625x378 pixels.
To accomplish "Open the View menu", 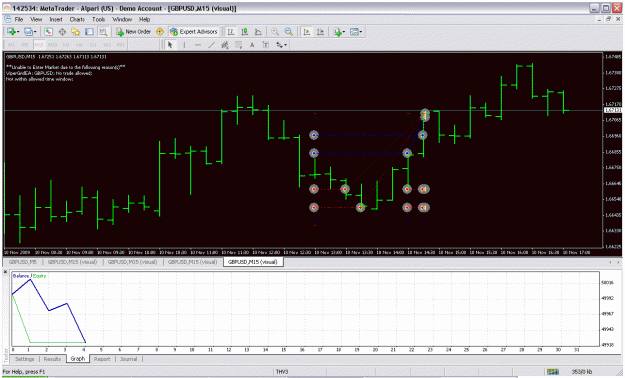I will pyautogui.click(x=36, y=19).
